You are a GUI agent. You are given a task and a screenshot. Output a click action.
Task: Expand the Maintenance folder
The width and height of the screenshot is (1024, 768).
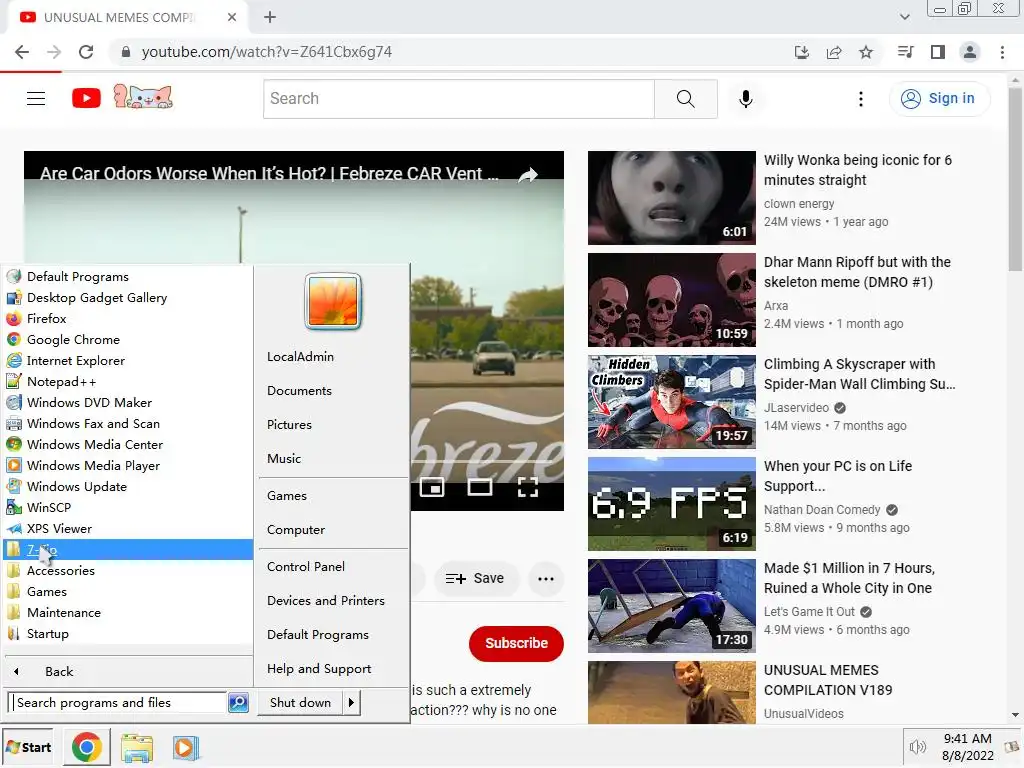click(x=128, y=613)
